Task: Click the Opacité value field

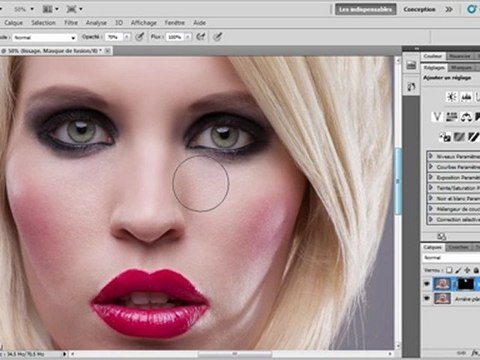Action: 114,37
